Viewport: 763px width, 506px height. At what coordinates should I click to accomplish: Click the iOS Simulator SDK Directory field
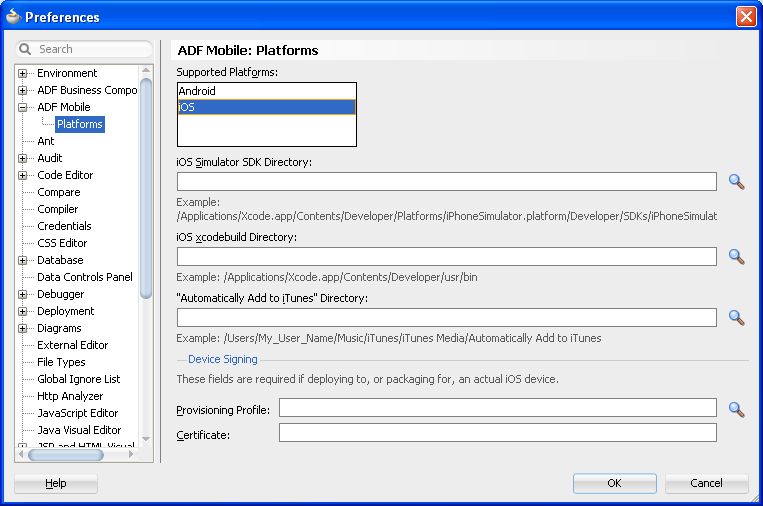[x=447, y=181]
